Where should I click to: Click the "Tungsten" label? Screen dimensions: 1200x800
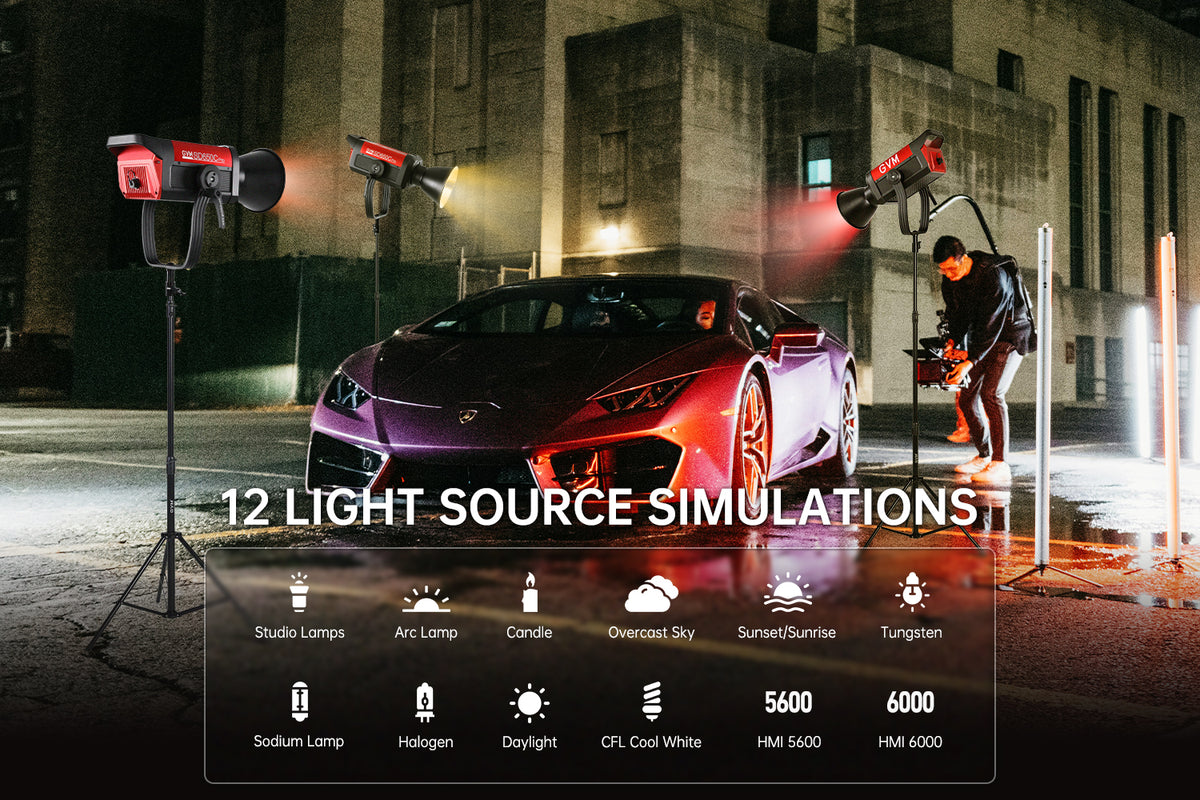pyautogui.click(x=911, y=632)
